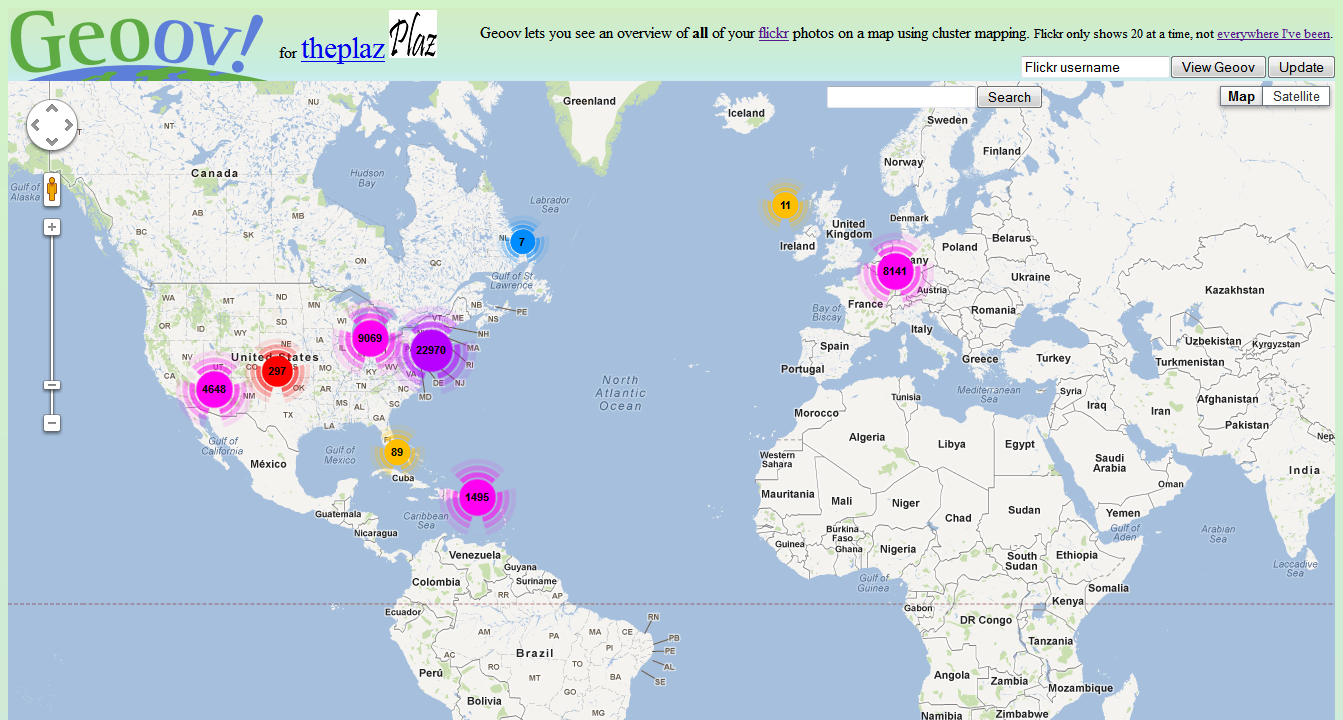
Task: Zoom in with the plus button
Action: (52, 227)
